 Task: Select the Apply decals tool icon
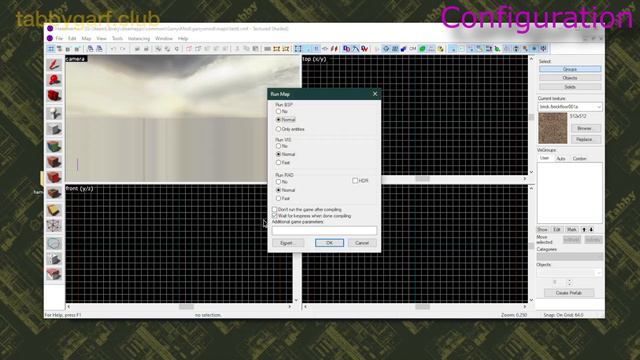pyautogui.click(x=54, y=177)
